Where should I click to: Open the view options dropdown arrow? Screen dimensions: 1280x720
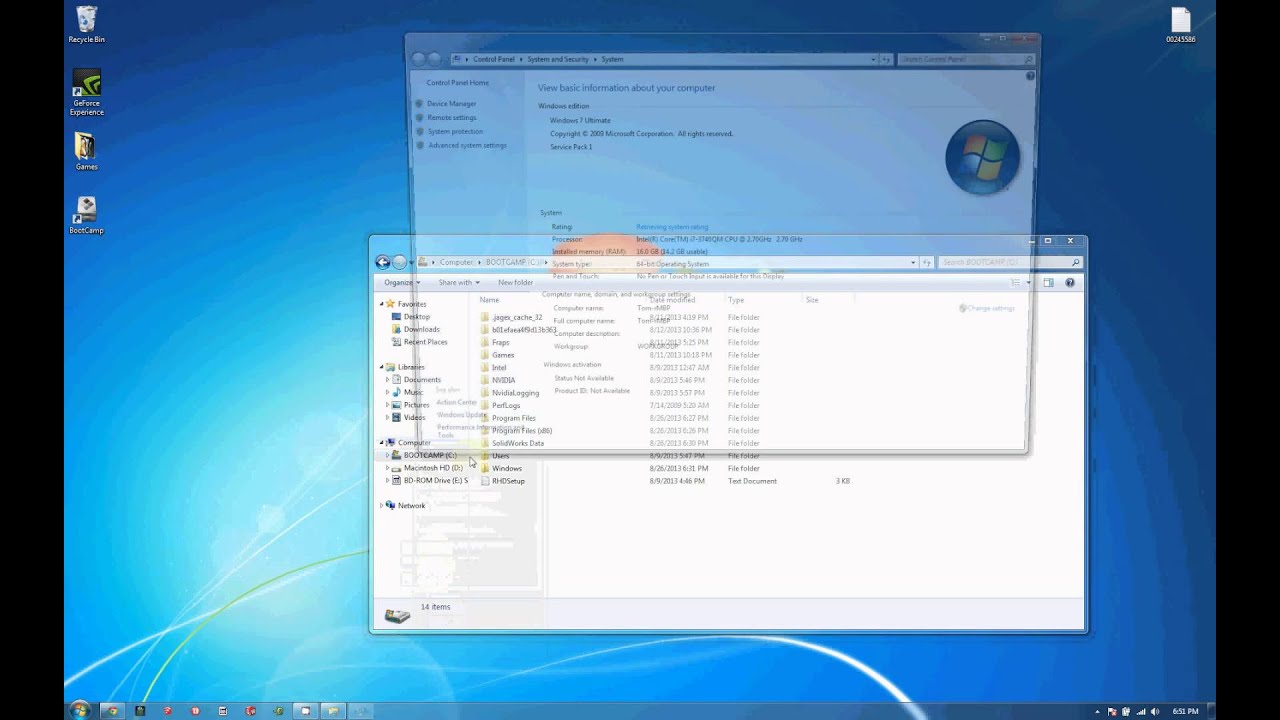click(x=1028, y=283)
